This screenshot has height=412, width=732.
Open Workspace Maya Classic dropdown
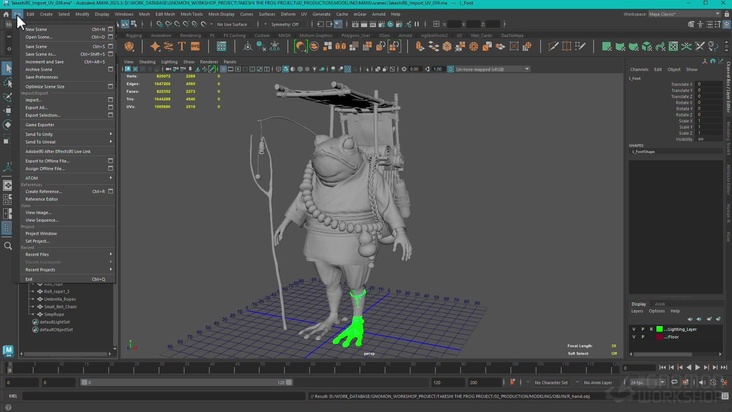click(x=684, y=14)
